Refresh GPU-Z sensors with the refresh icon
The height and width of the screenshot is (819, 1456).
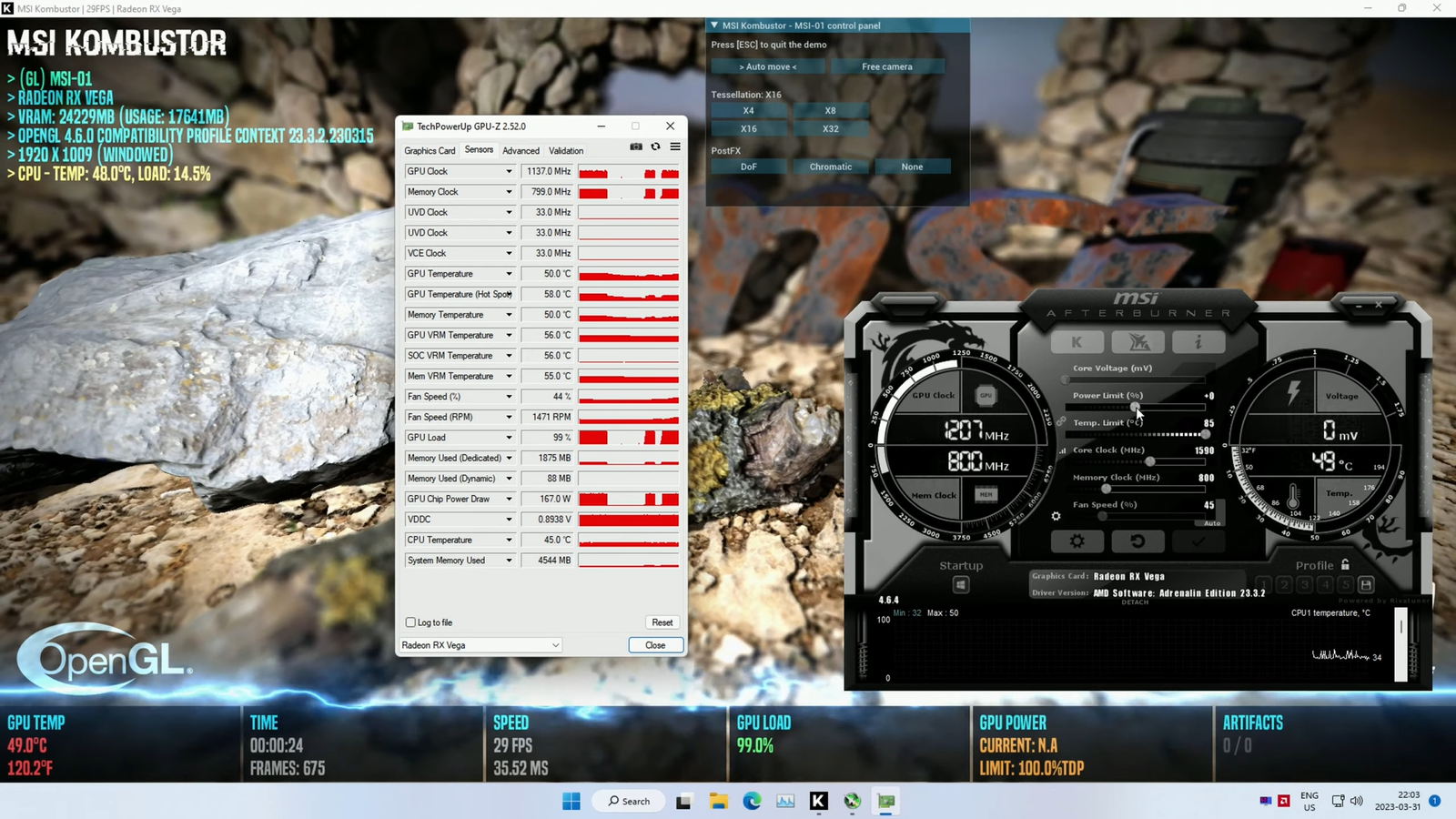[655, 147]
